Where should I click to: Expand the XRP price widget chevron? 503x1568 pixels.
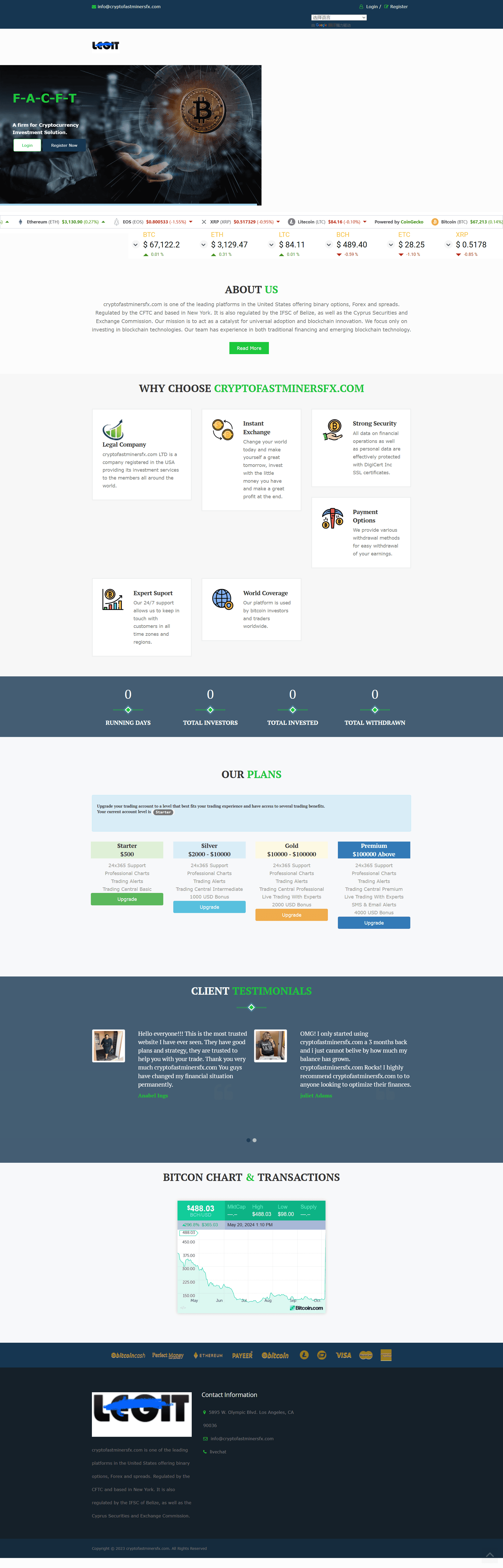point(448,245)
